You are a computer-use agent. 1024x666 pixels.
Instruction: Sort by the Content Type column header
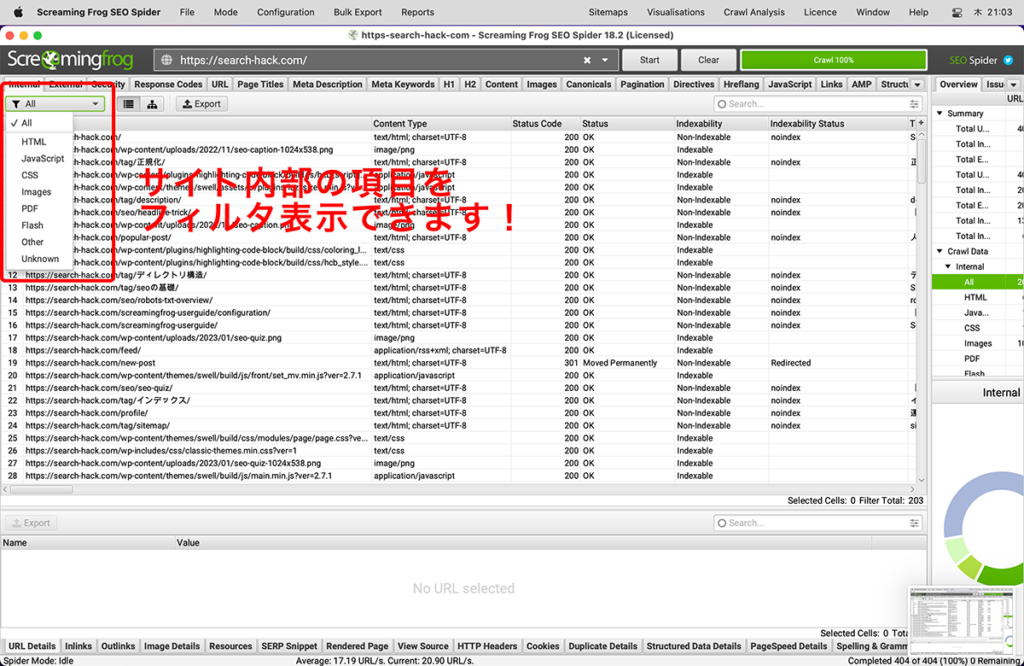(x=441, y=123)
